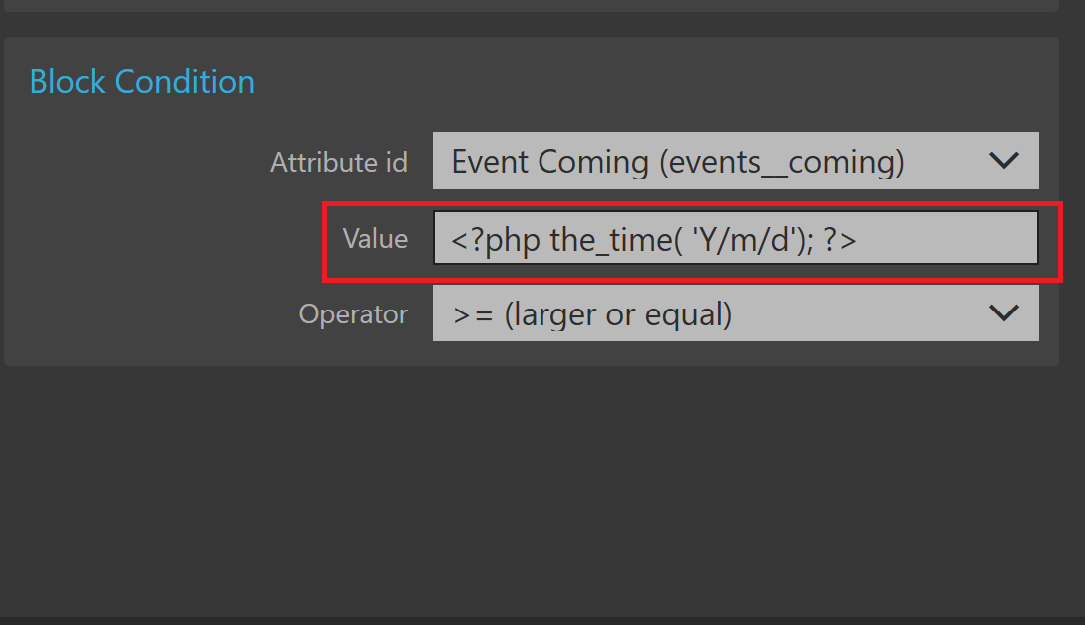The width and height of the screenshot is (1085, 625).
Task: Click the Operator dropdown chevron arrow
Action: coord(1003,313)
